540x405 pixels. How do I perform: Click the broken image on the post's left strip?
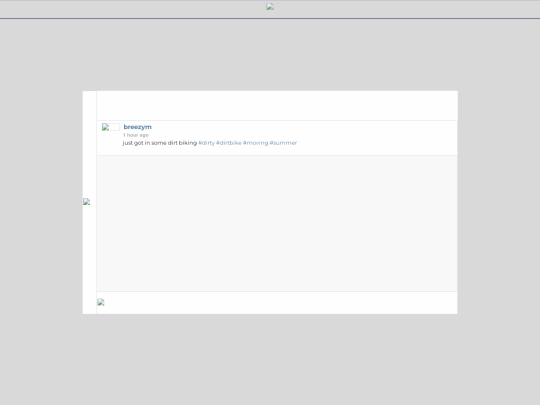[x=86, y=202]
